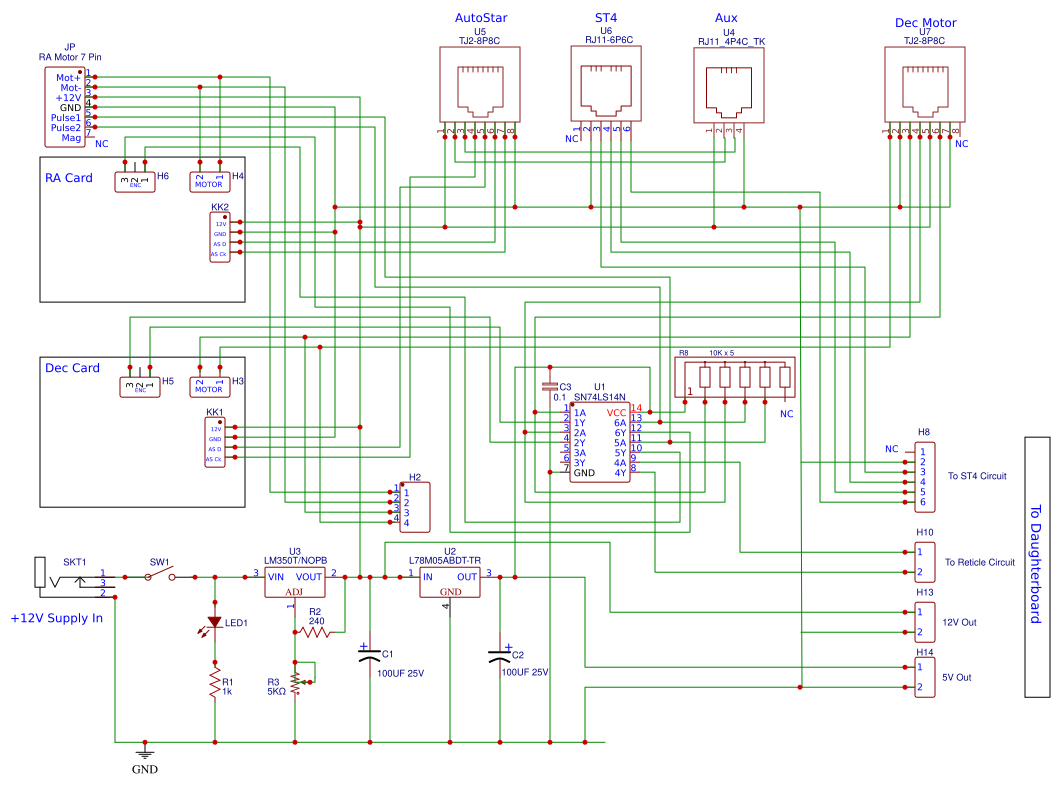The image size is (1060, 786).
Task: Click the "NC" label below R8 network
Action: [786, 414]
